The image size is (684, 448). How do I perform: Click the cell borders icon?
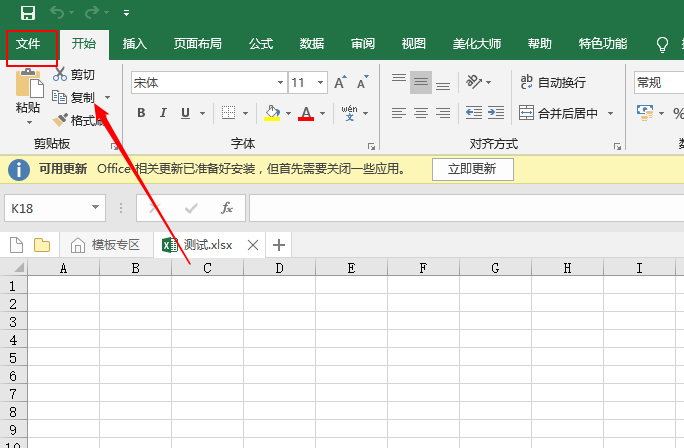point(228,113)
